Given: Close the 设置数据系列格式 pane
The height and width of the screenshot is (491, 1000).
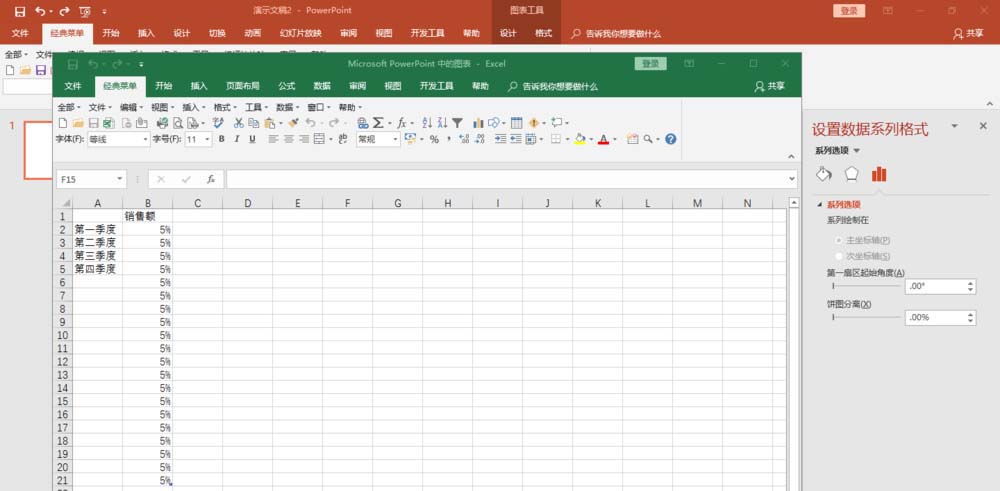Looking at the screenshot, I should pos(983,126).
